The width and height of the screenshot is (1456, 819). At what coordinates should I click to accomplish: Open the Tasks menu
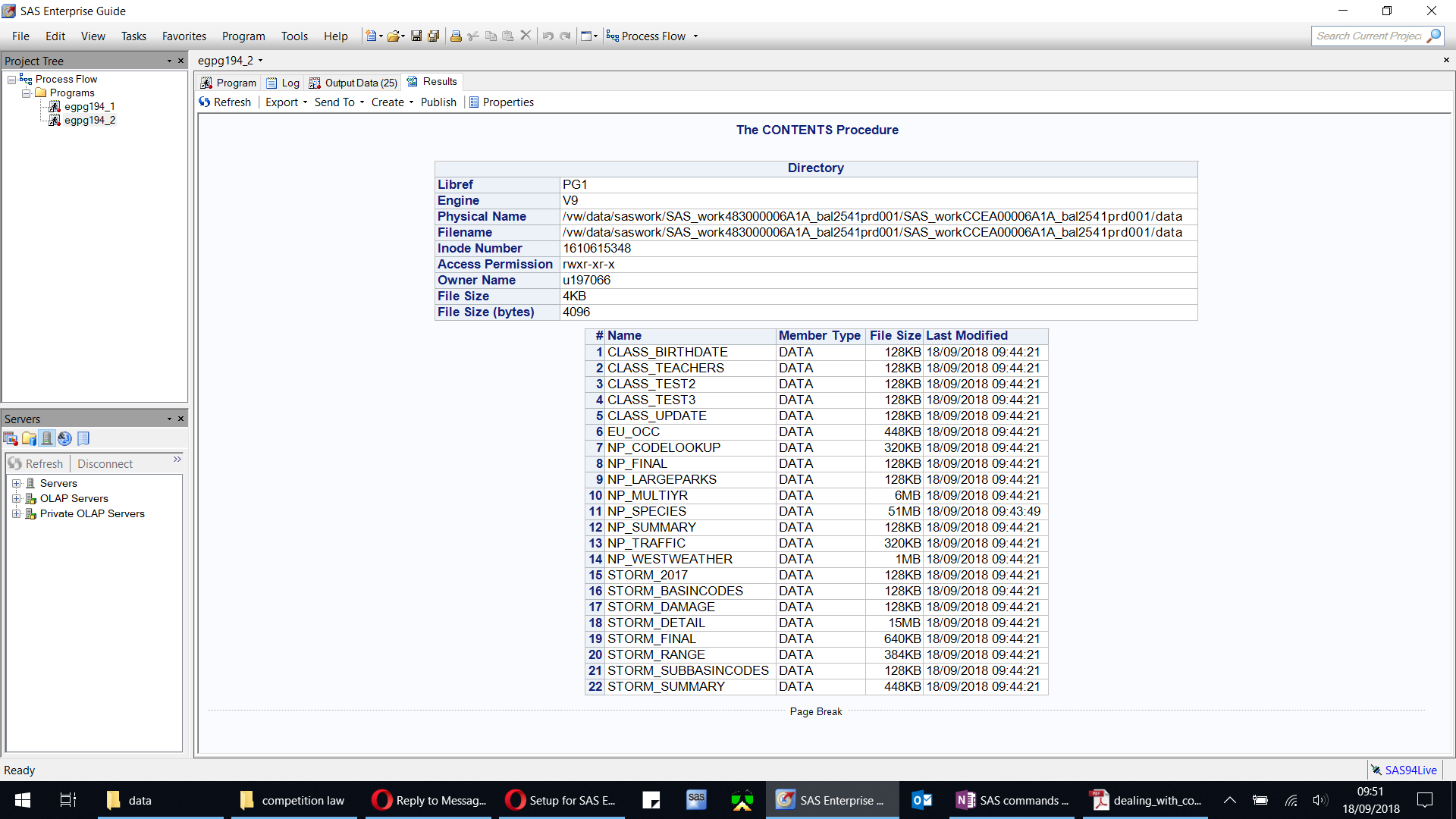tap(133, 36)
